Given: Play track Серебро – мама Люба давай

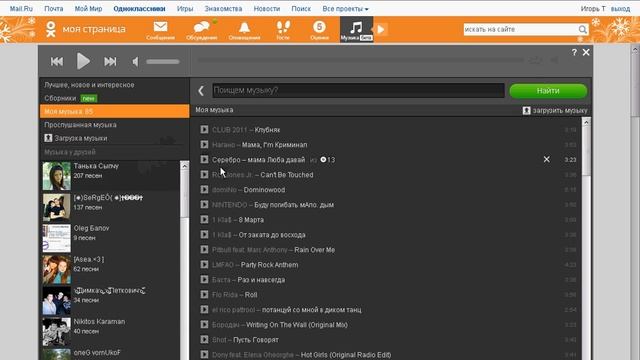Looking at the screenshot, I should [204, 159].
